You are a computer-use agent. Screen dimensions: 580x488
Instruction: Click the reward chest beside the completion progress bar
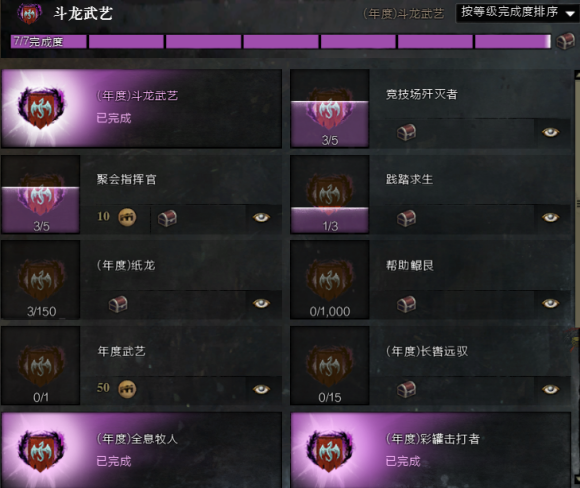(x=566, y=41)
